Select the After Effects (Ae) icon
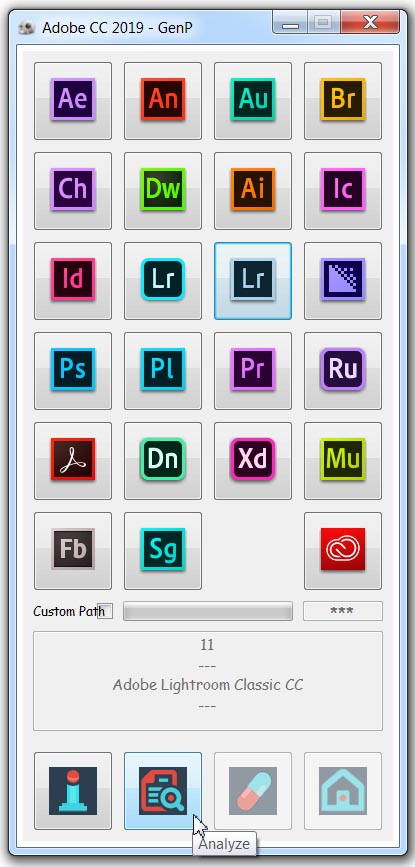Image resolution: width=415 pixels, height=867 pixels. tap(73, 101)
